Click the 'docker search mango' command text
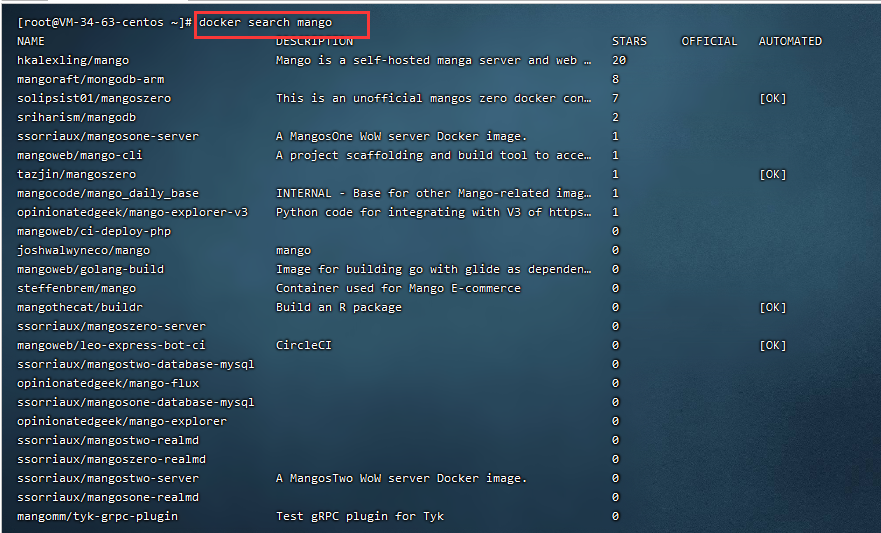This screenshot has width=881, height=533. (x=265, y=22)
